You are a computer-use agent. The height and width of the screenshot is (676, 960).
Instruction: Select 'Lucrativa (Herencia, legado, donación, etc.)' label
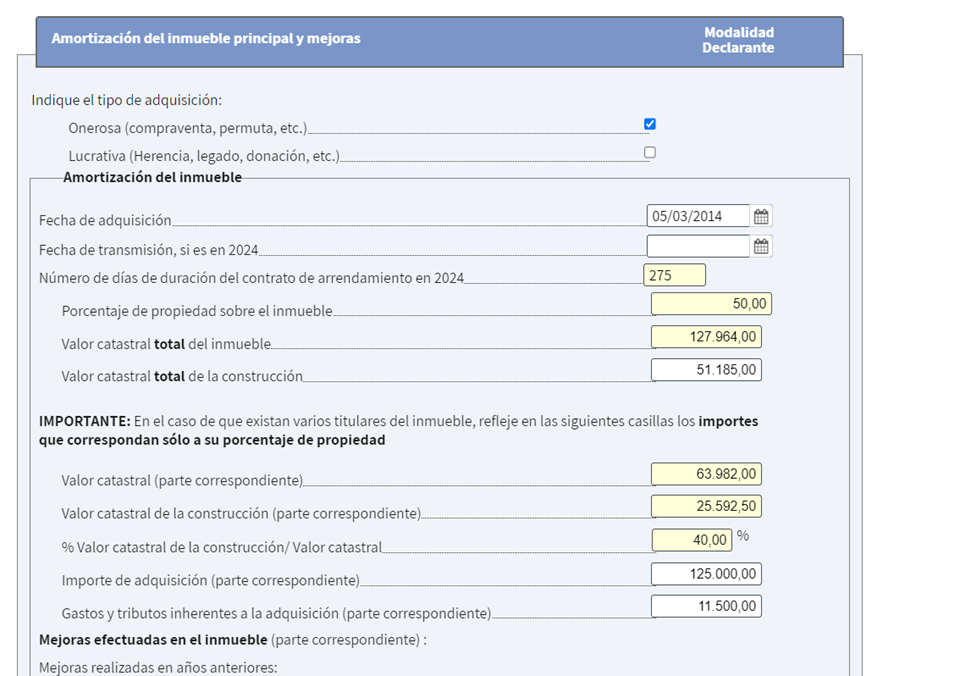click(x=204, y=156)
